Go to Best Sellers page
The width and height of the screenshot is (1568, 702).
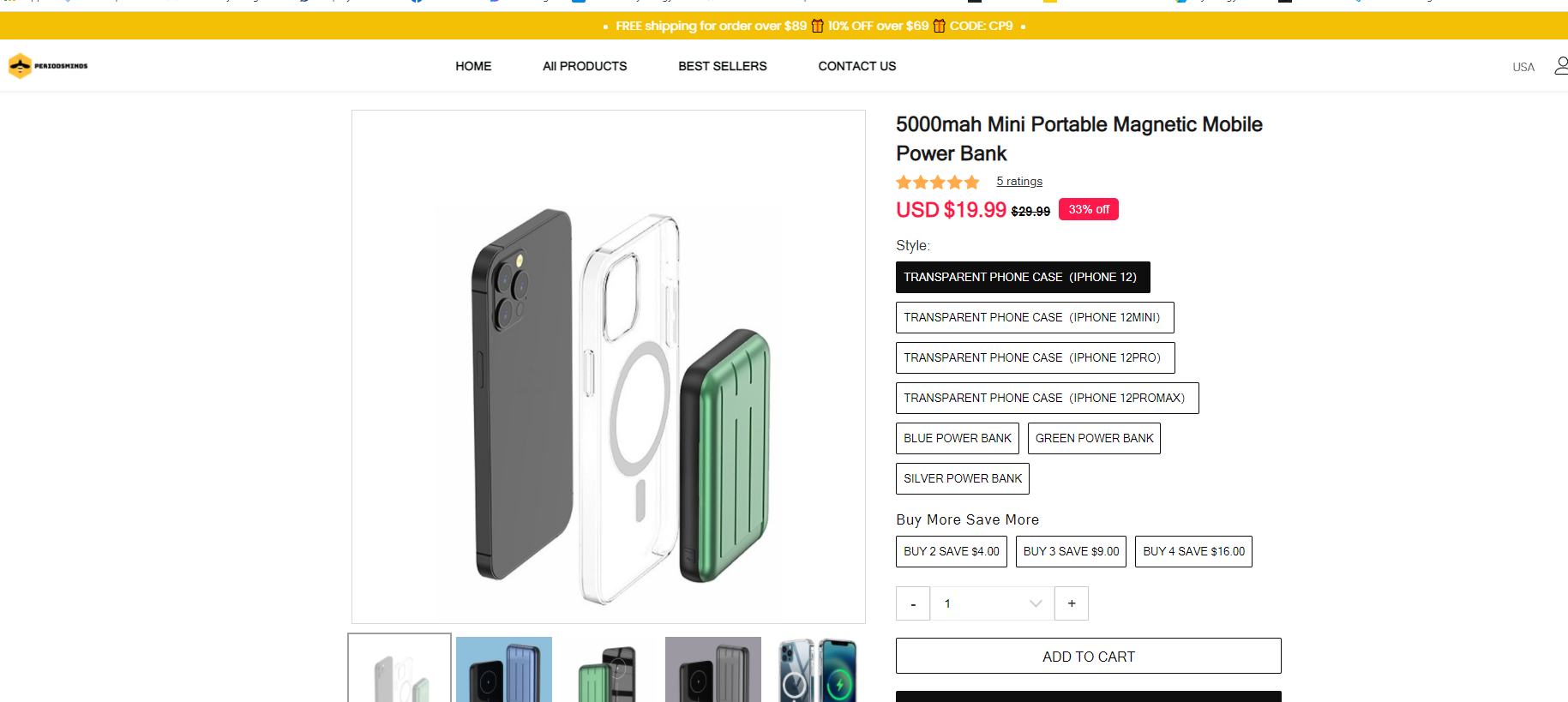pos(722,66)
